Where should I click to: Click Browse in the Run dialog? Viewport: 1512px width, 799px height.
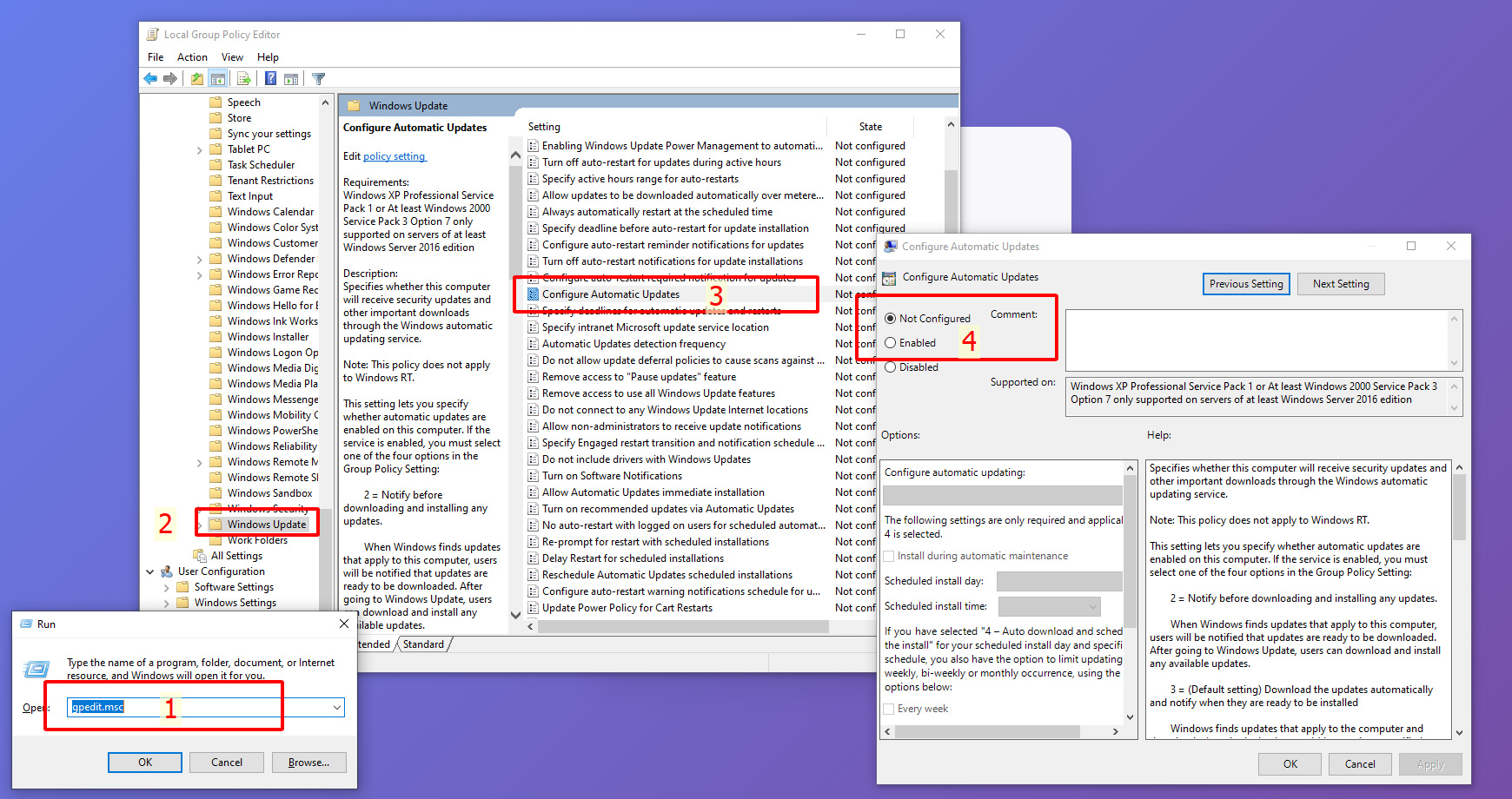[308, 763]
